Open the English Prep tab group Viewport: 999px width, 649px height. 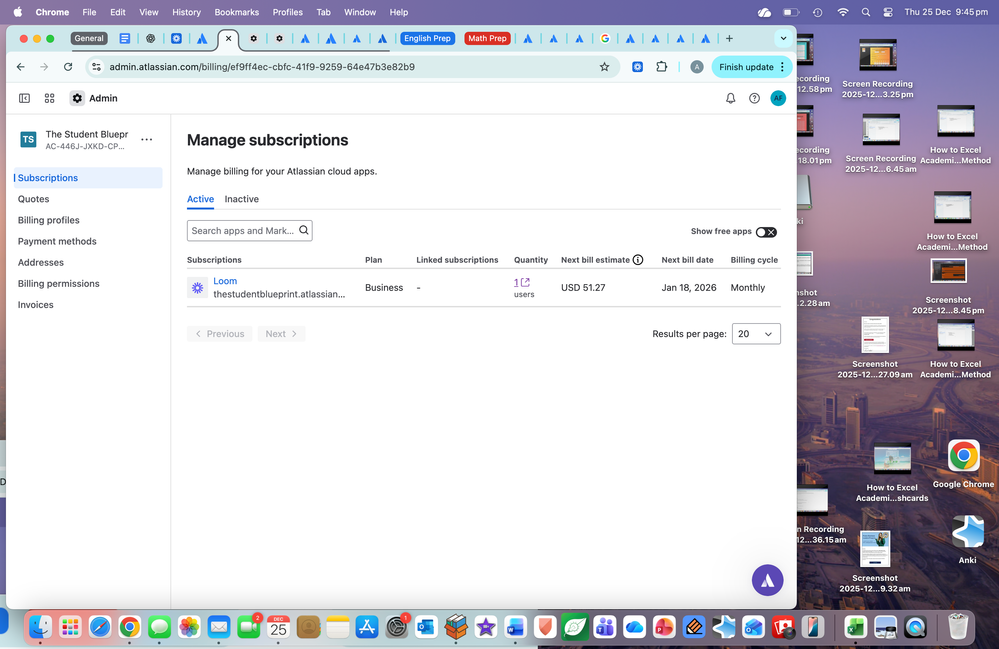click(x=427, y=38)
